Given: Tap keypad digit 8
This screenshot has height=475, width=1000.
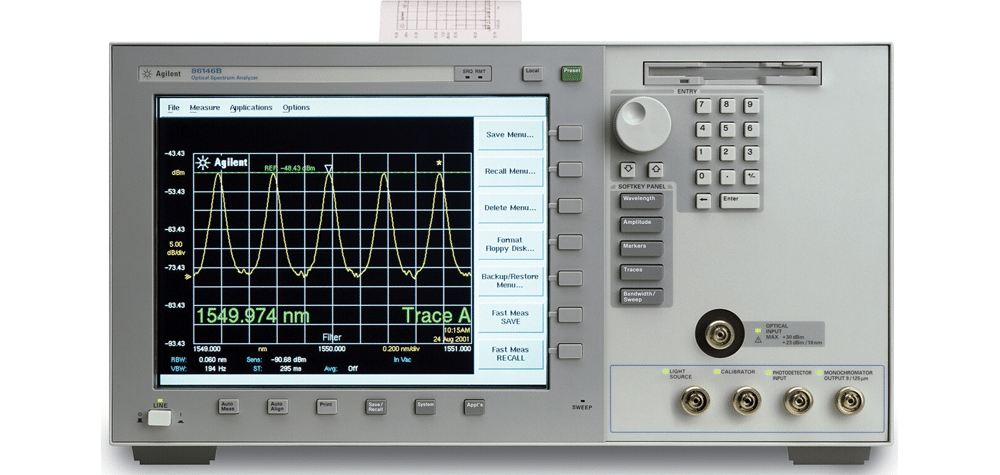Looking at the screenshot, I should pyautogui.click(x=728, y=106).
